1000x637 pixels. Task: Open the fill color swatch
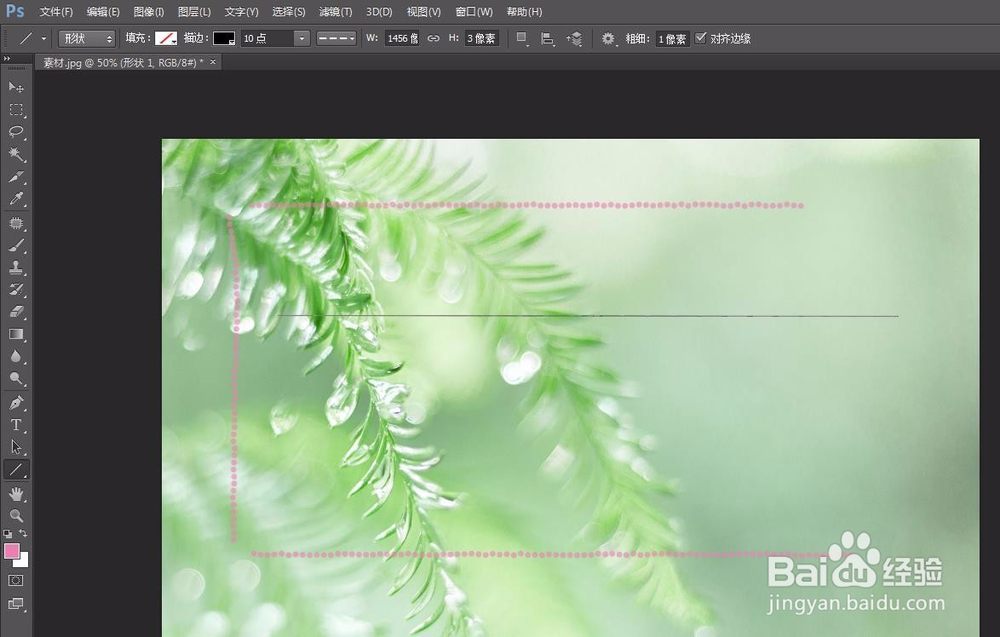pos(166,39)
